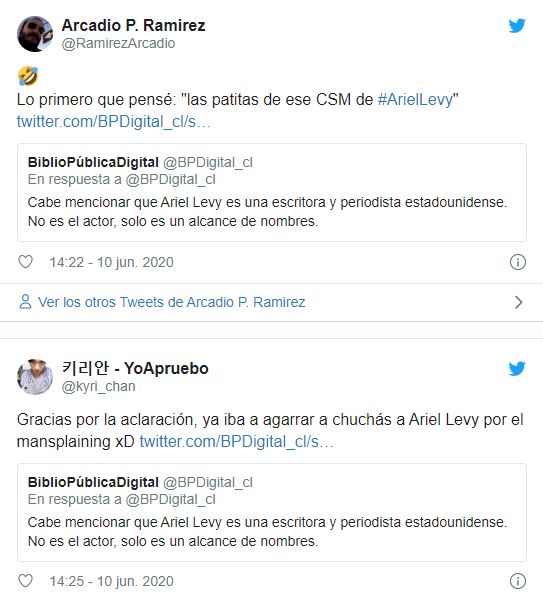Open info icon for the 14:22 tweet
Image resolution: width=543 pixels, height=599 pixels.
click(518, 262)
